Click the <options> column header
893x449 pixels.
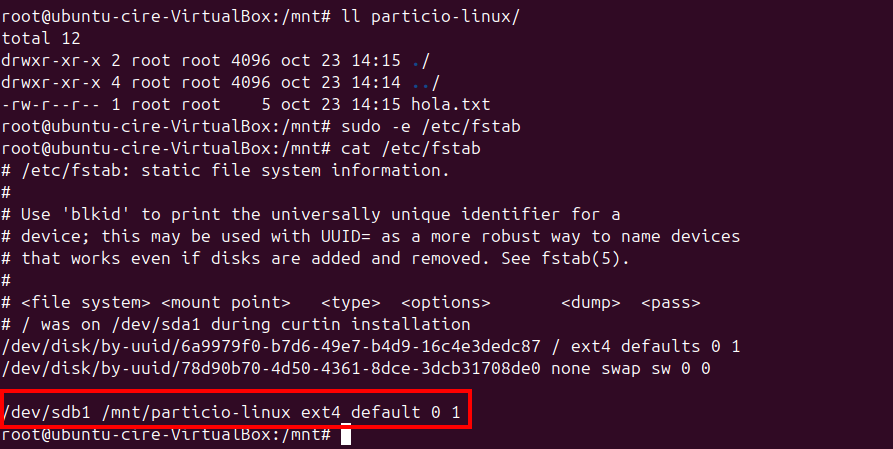pyautogui.click(x=446, y=302)
